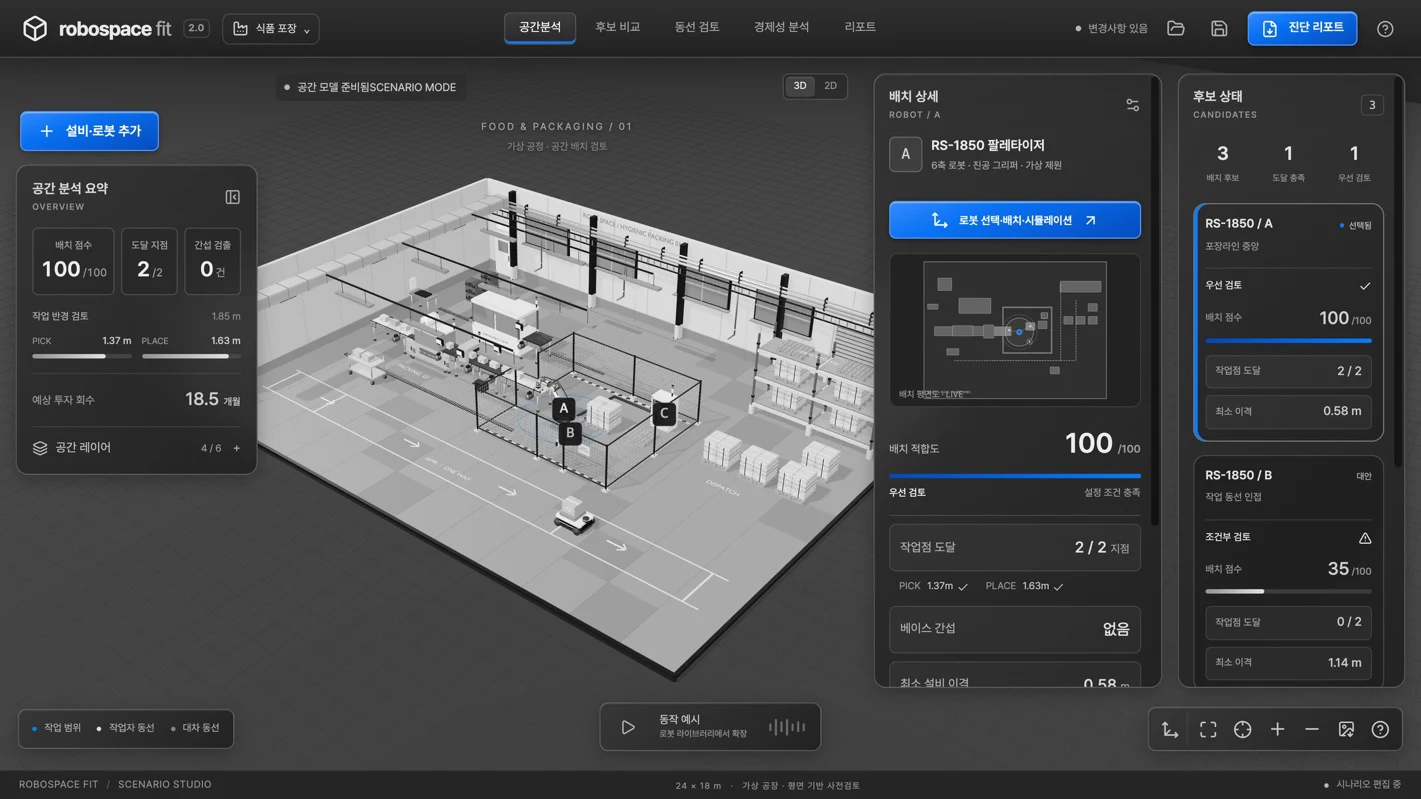
Task: Click the PICK reach bar in 작업 반경 검토
Action: click(82, 356)
